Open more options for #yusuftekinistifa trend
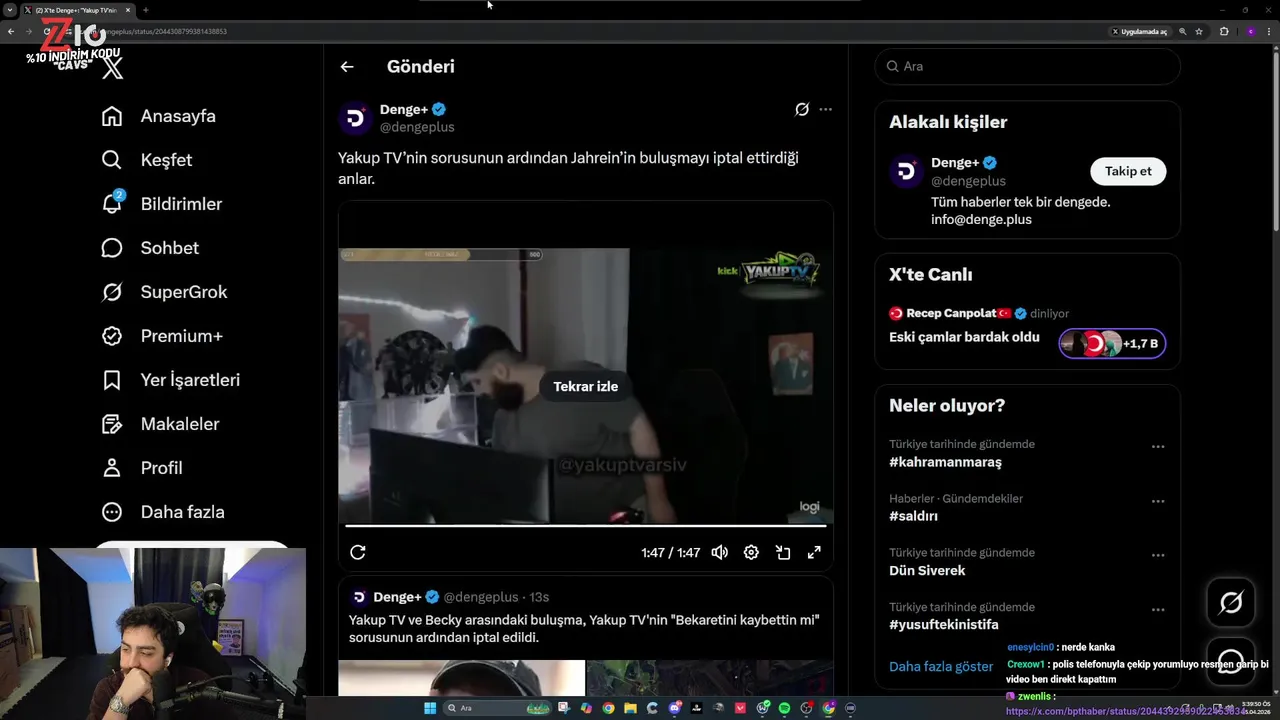1280x720 pixels. pyautogui.click(x=1158, y=610)
